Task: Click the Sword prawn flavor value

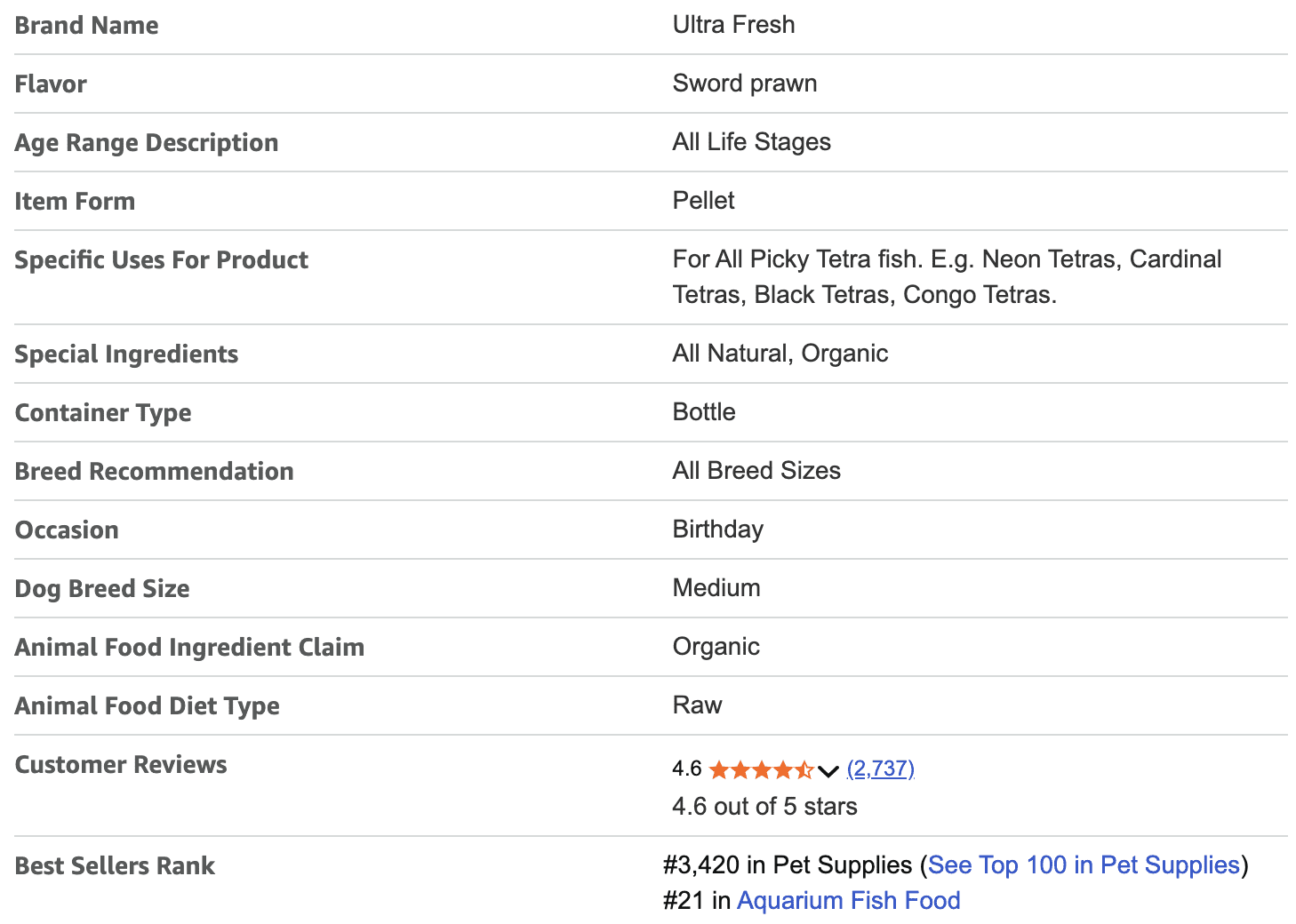Action: (x=744, y=83)
